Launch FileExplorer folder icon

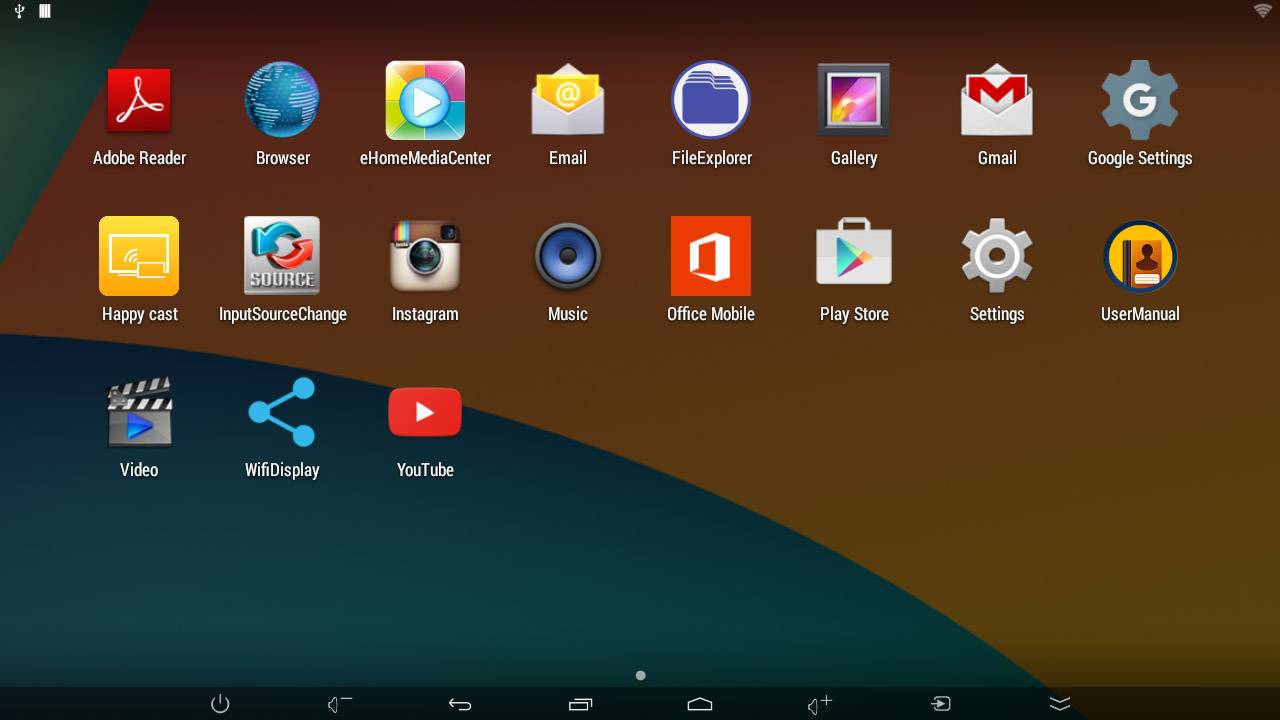tap(711, 101)
